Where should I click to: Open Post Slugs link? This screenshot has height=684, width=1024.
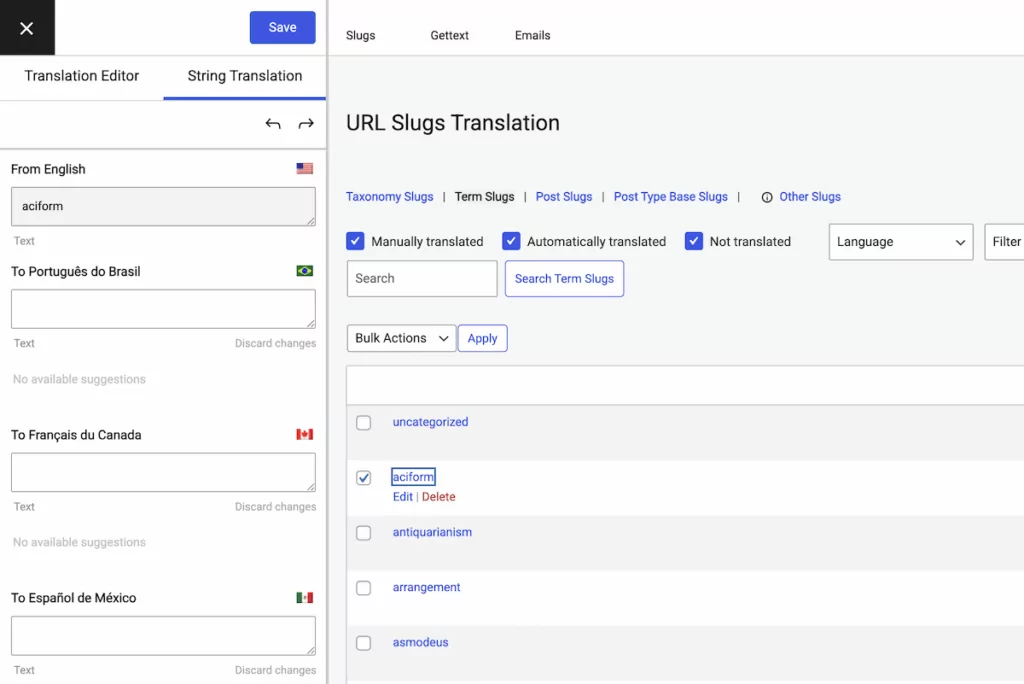tap(564, 197)
